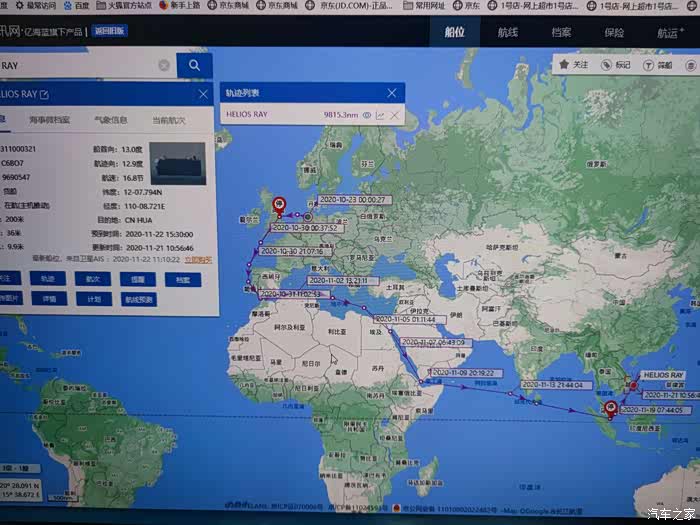700x525 pixels.
Task: Open the track chart icon for HELIOS RAY
Action: (x=380, y=115)
